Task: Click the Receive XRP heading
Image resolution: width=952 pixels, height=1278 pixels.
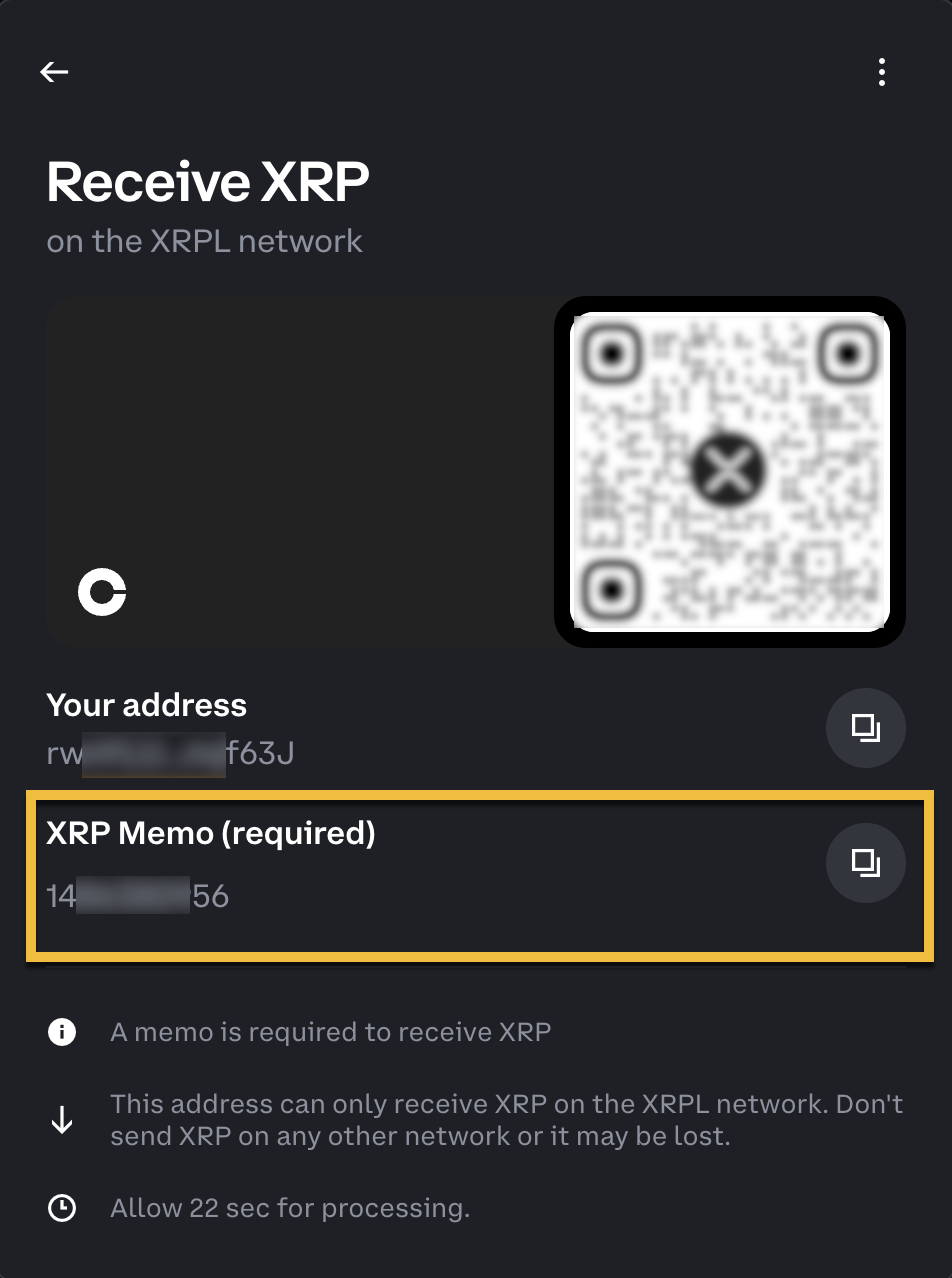Action: pos(208,182)
